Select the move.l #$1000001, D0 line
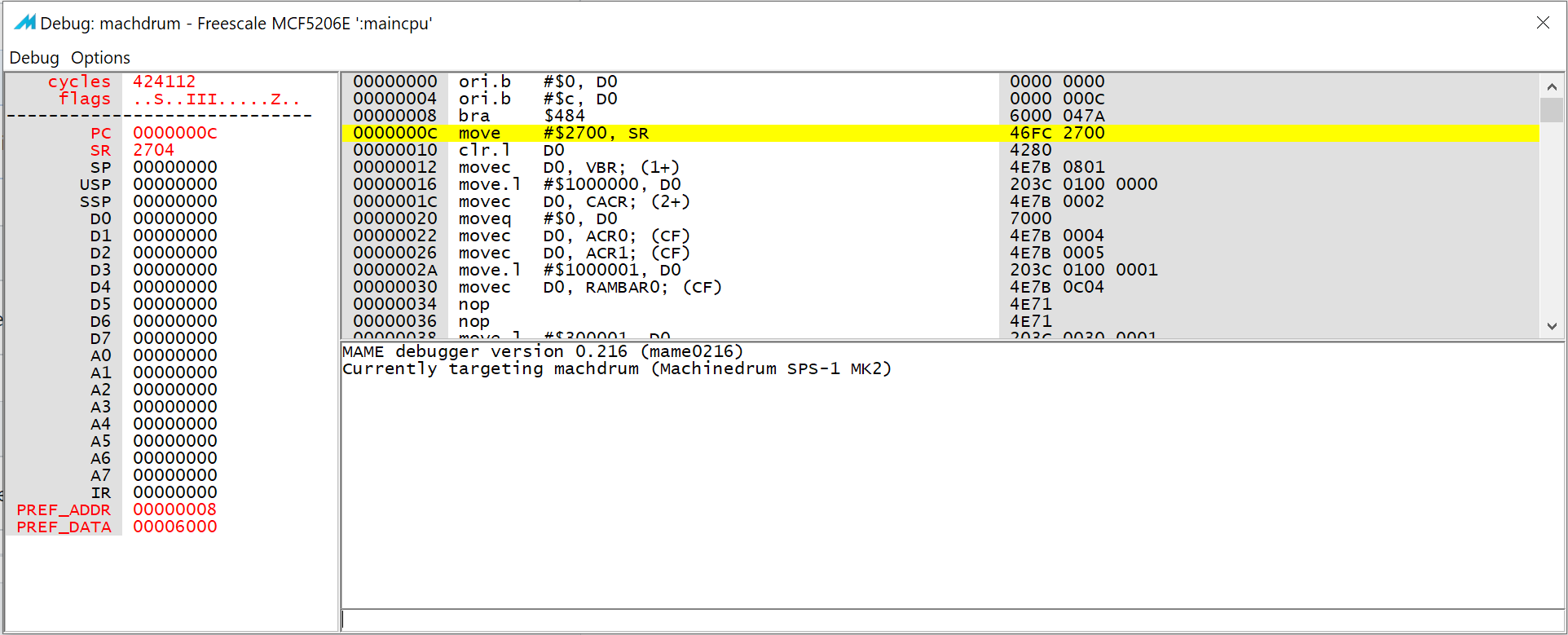 940,270
